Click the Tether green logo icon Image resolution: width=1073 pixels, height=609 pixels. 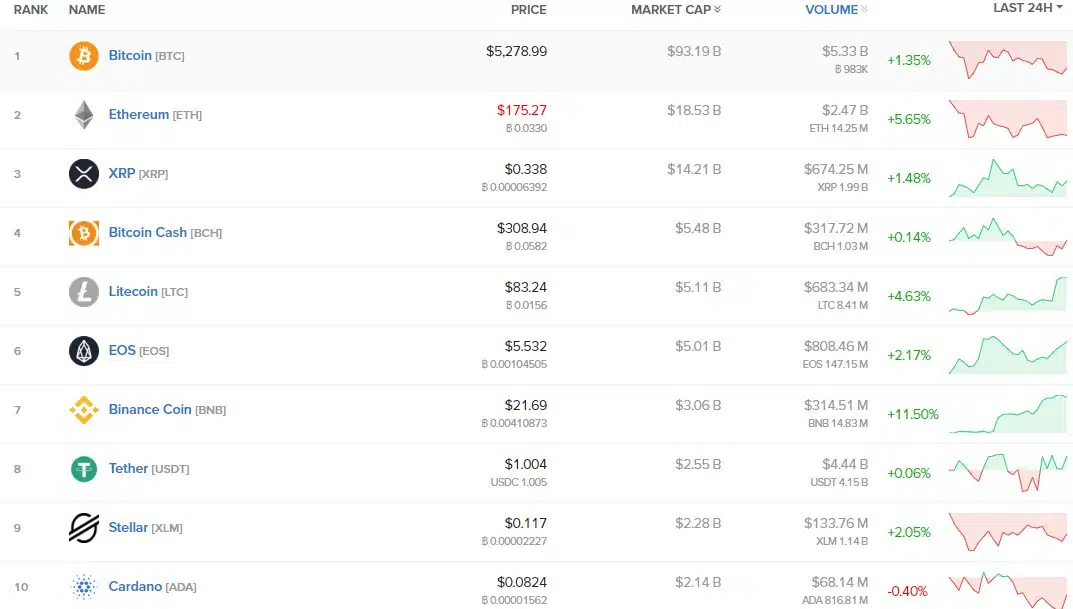(x=83, y=469)
